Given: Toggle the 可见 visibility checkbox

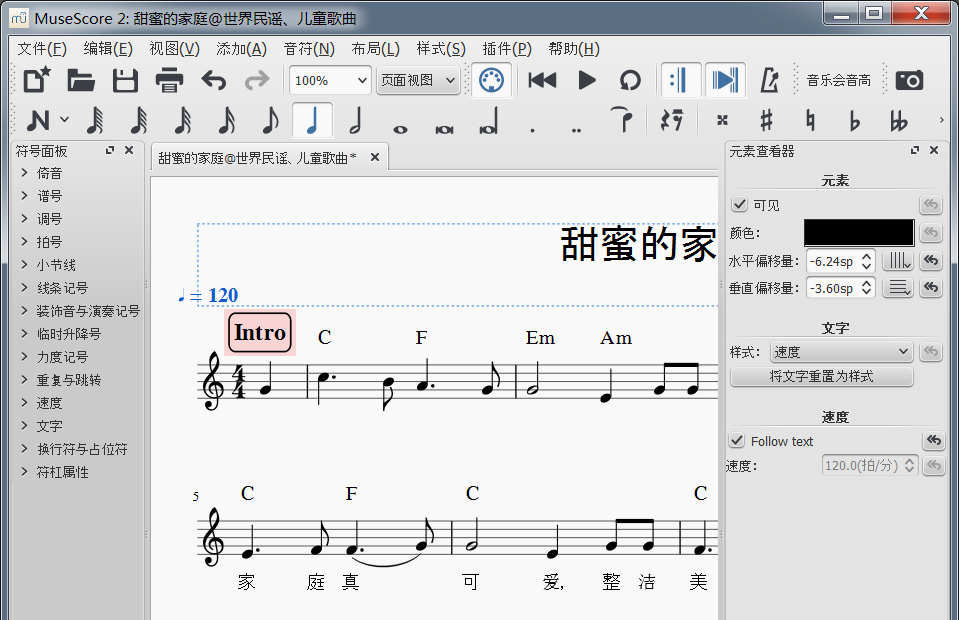Looking at the screenshot, I should pos(740,205).
